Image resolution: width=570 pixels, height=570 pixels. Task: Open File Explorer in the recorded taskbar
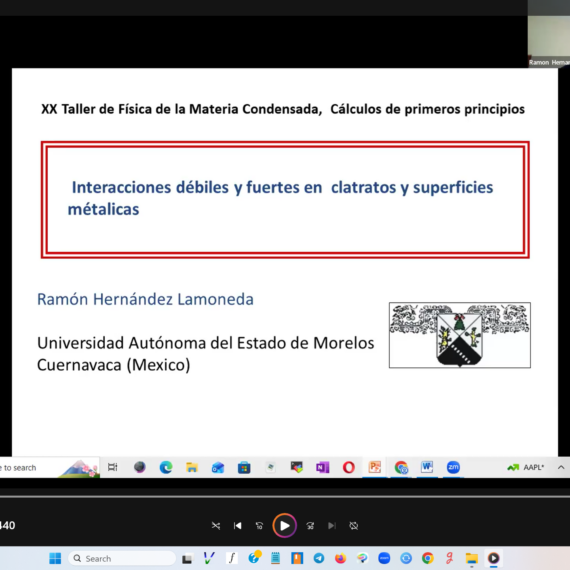click(192, 467)
